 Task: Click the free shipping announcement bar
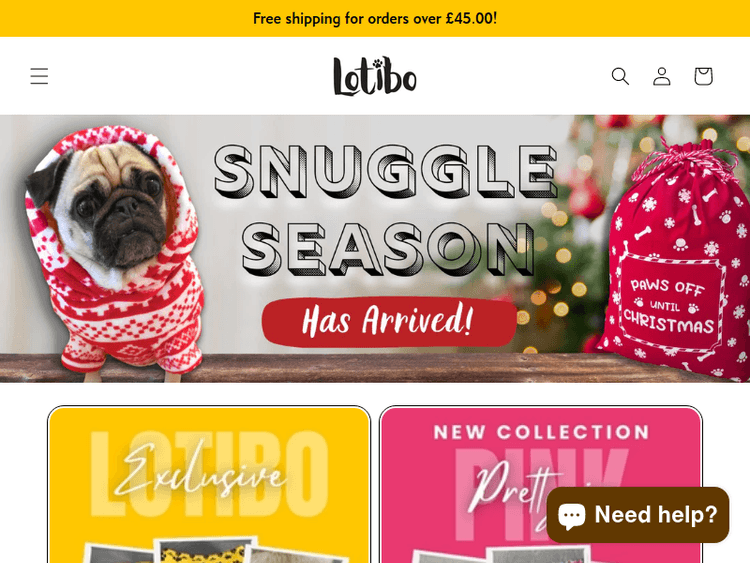point(375,18)
